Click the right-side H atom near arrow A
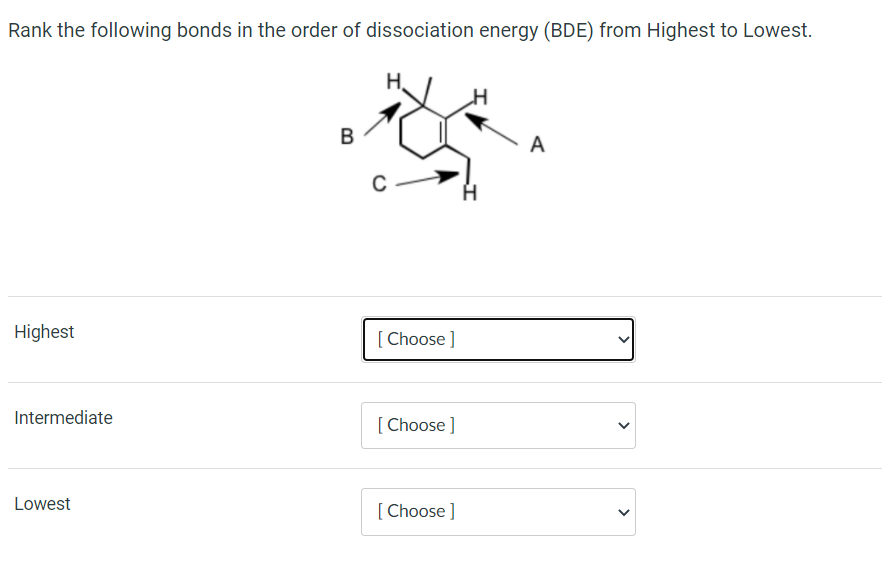This screenshot has width=882, height=563. point(480,97)
